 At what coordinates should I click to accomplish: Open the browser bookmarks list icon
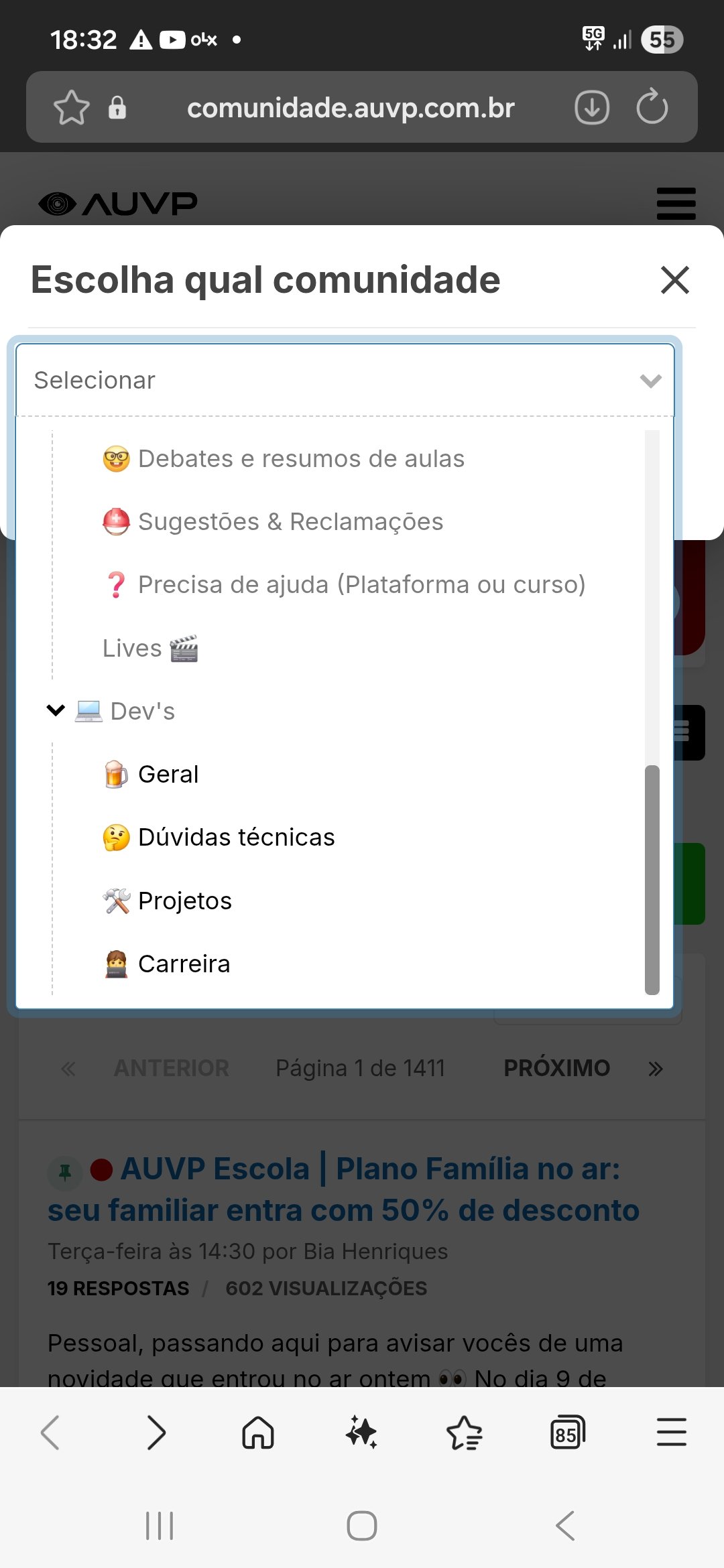[x=465, y=1433]
